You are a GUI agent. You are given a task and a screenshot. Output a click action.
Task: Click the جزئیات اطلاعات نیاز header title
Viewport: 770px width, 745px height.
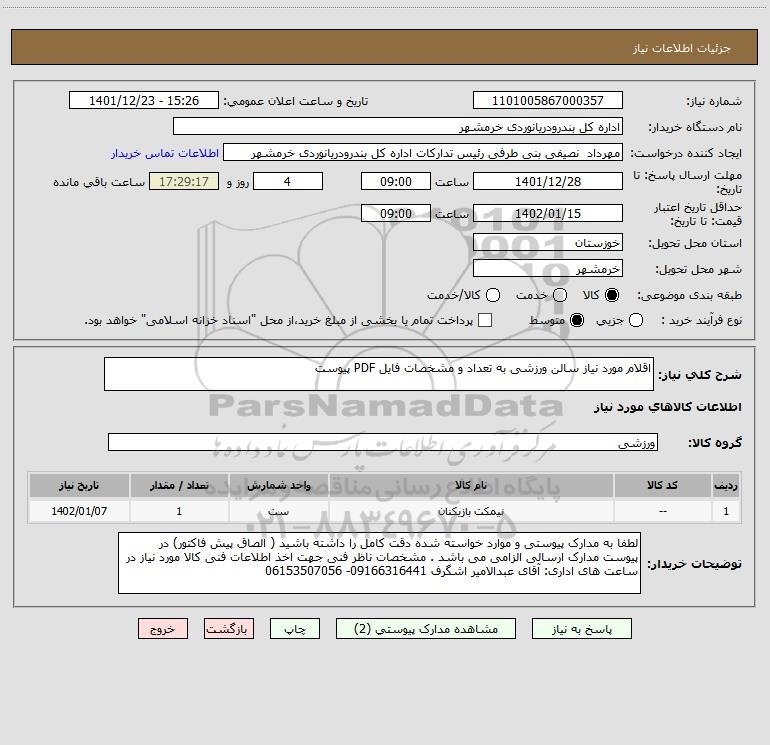681,48
